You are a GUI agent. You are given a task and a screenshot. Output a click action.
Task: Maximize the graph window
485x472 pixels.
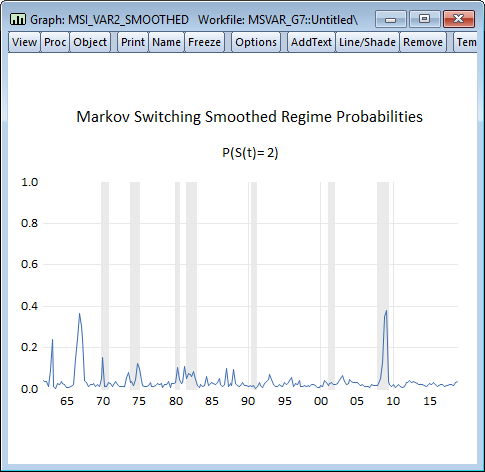pyautogui.click(x=424, y=19)
